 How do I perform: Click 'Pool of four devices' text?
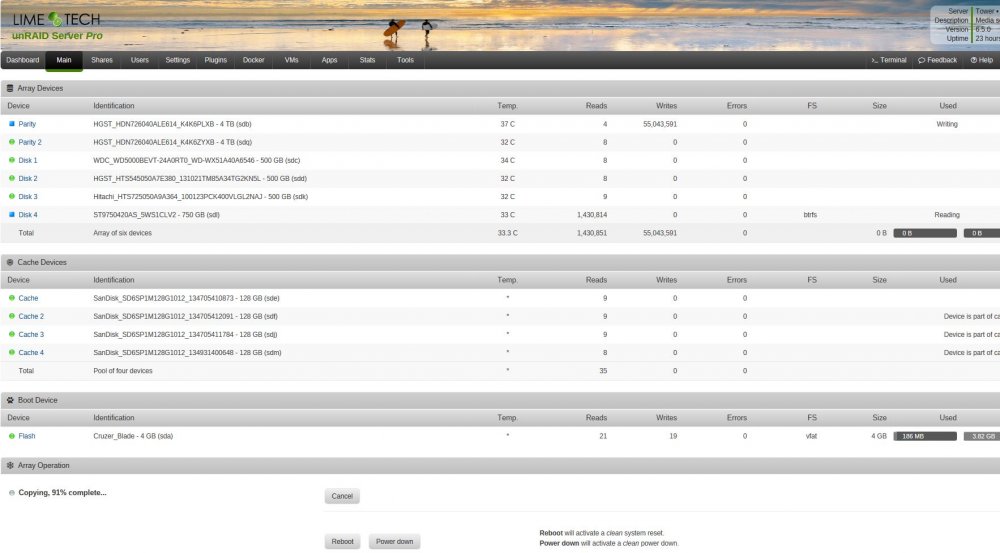point(122,371)
